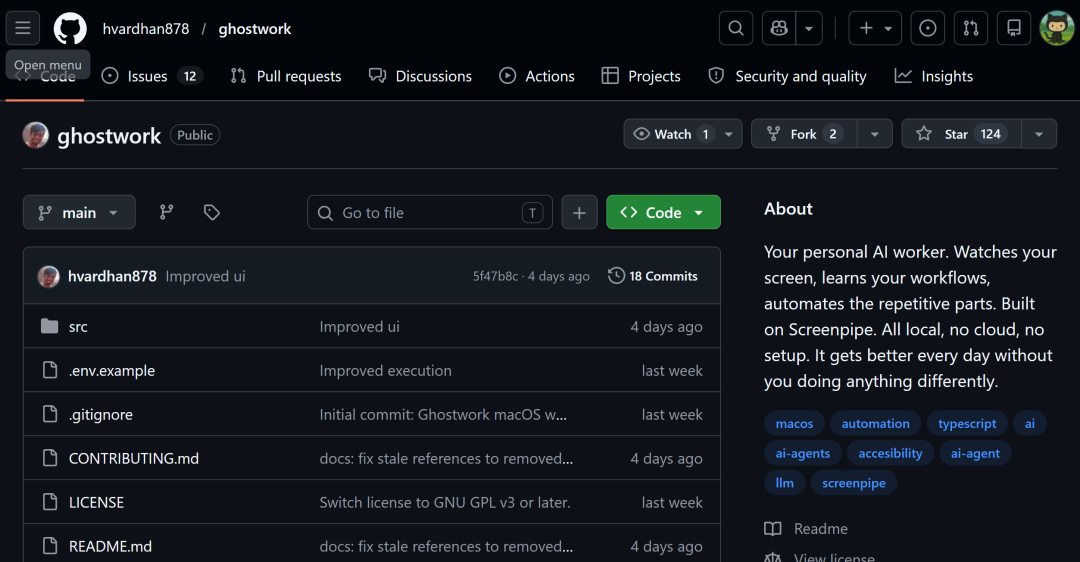Open the green Code dropdown button
The image size is (1080, 562).
663,212
